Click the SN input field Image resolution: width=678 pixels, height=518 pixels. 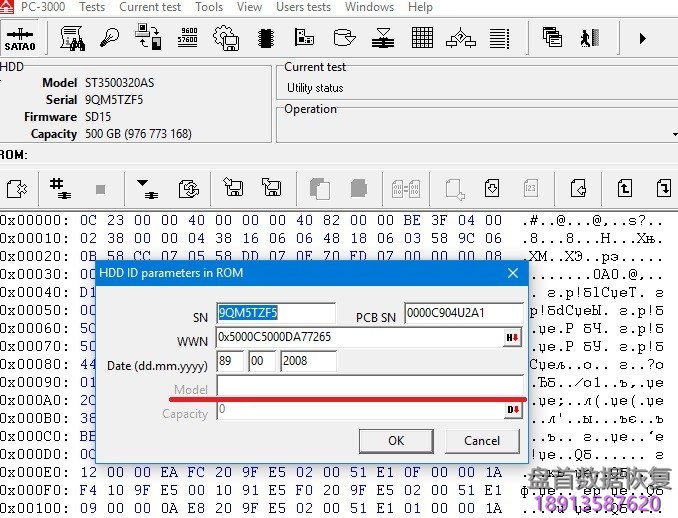[276, 313]
